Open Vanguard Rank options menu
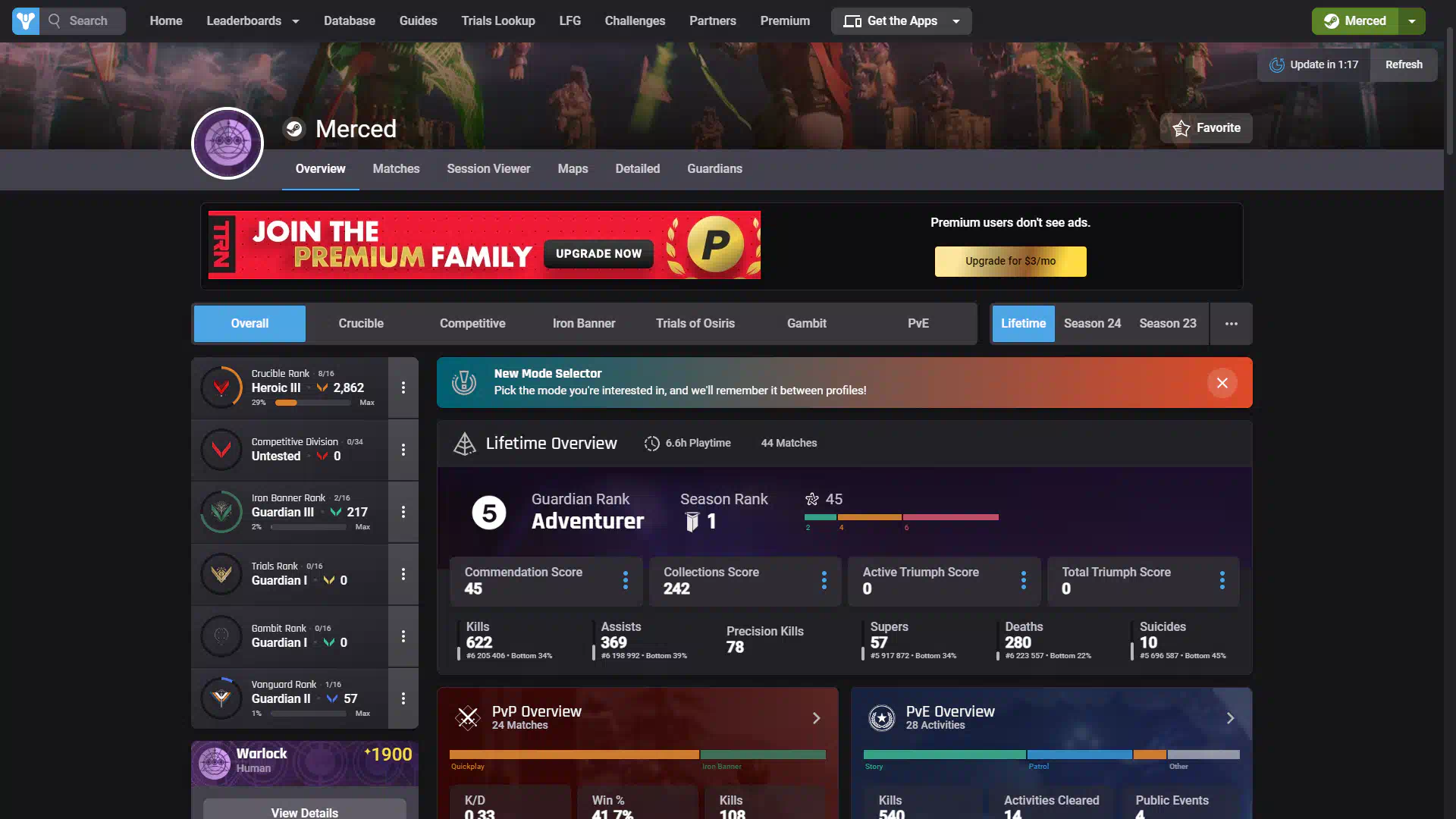The image size is (1456, 819). [x=403, y=698]
